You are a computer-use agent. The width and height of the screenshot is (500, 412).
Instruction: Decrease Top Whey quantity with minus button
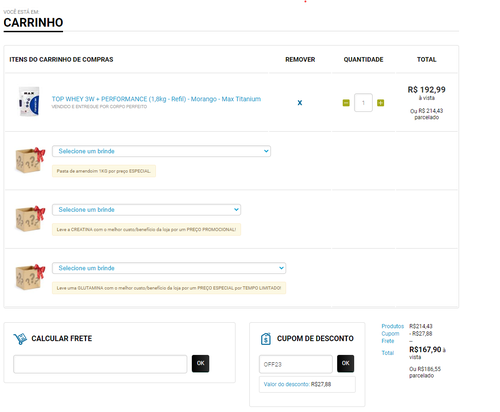click(346, 103)
